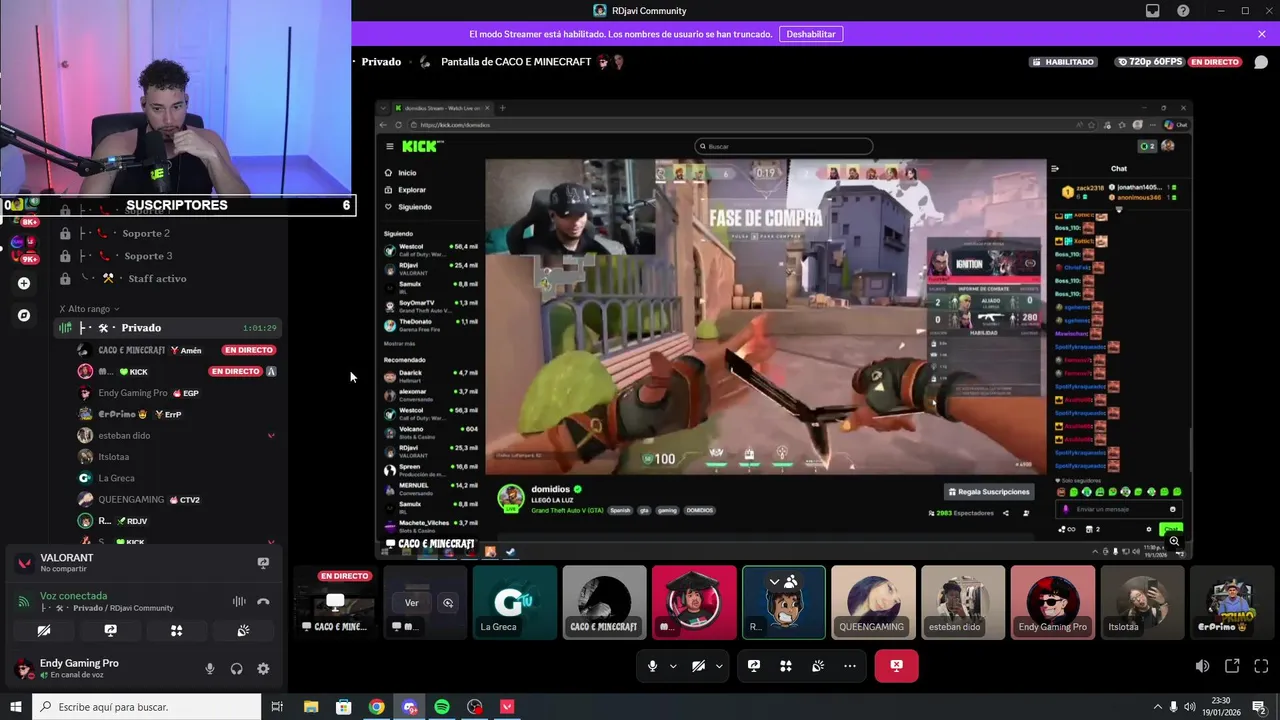This screenshot has height=720, width=1280.
Task: Collapse the Alto rango category
Action: pos(90,309)
